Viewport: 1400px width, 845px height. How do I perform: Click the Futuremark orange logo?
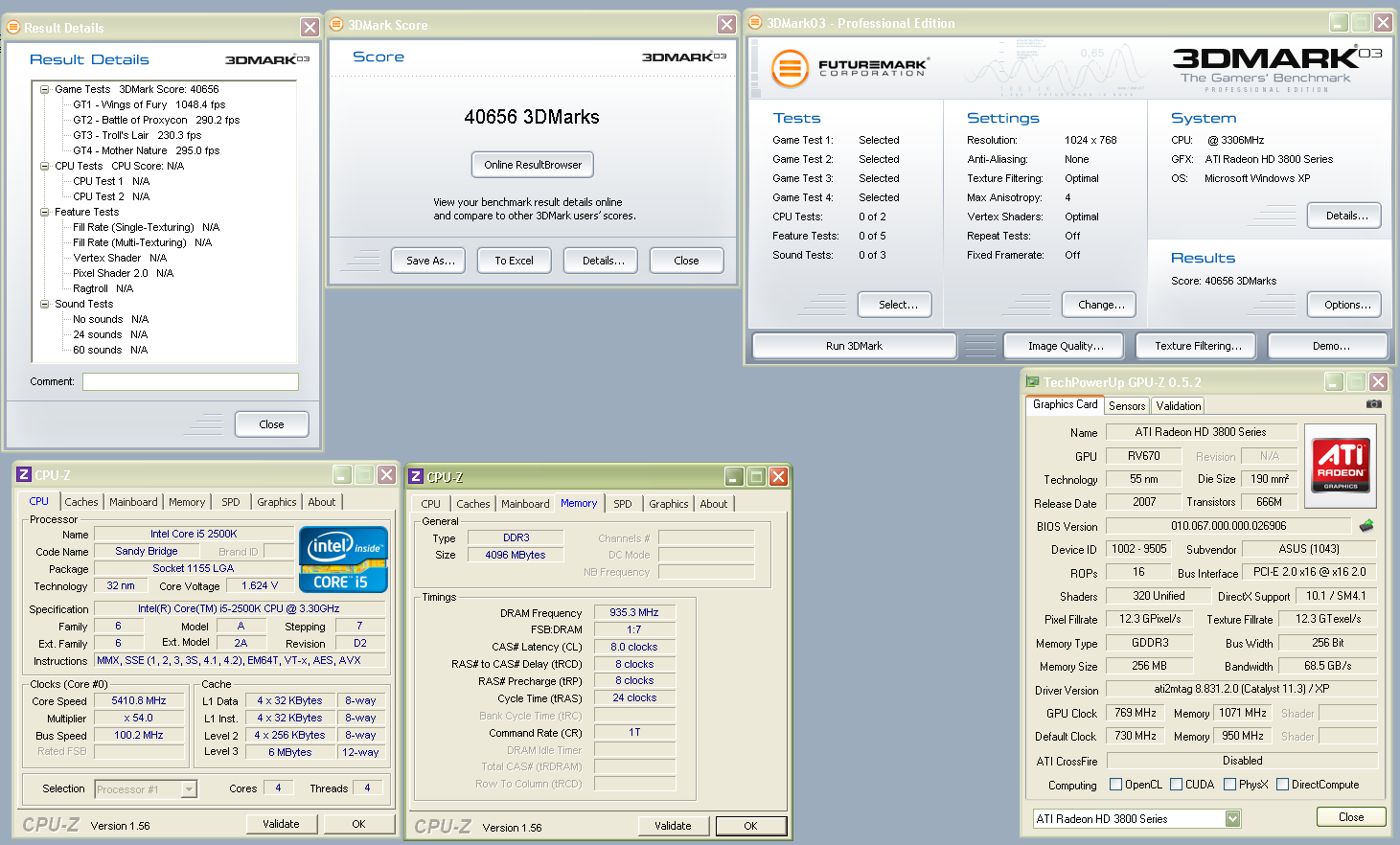(790, 68)
